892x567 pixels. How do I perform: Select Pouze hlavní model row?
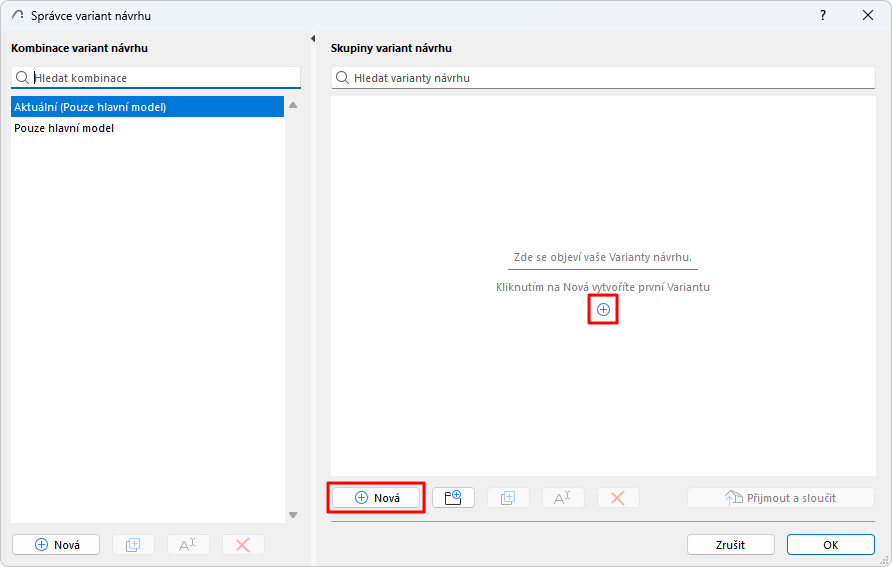tap(147, 128)
